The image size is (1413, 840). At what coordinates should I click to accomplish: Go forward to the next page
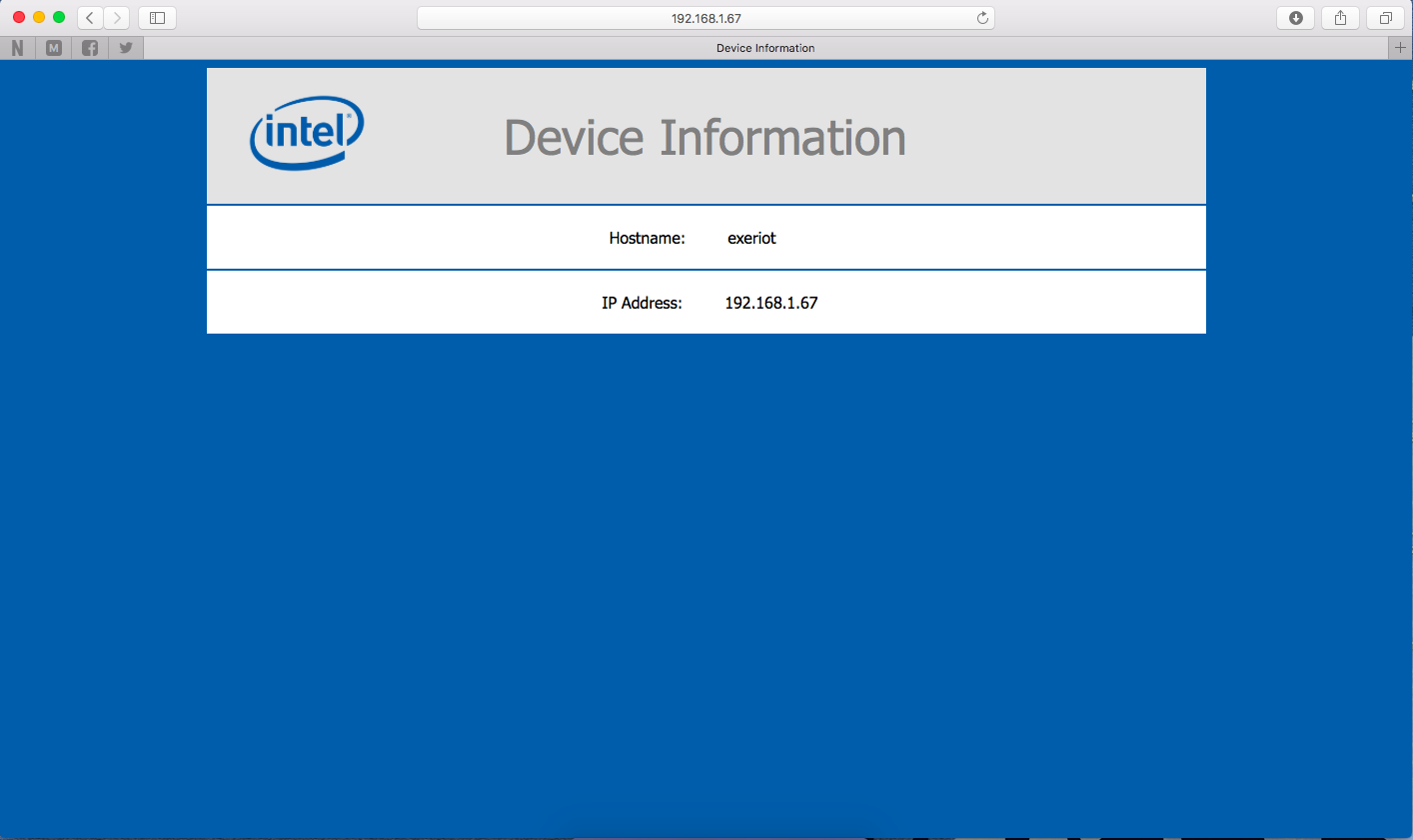pyautogui.click(x=117, y=18)
